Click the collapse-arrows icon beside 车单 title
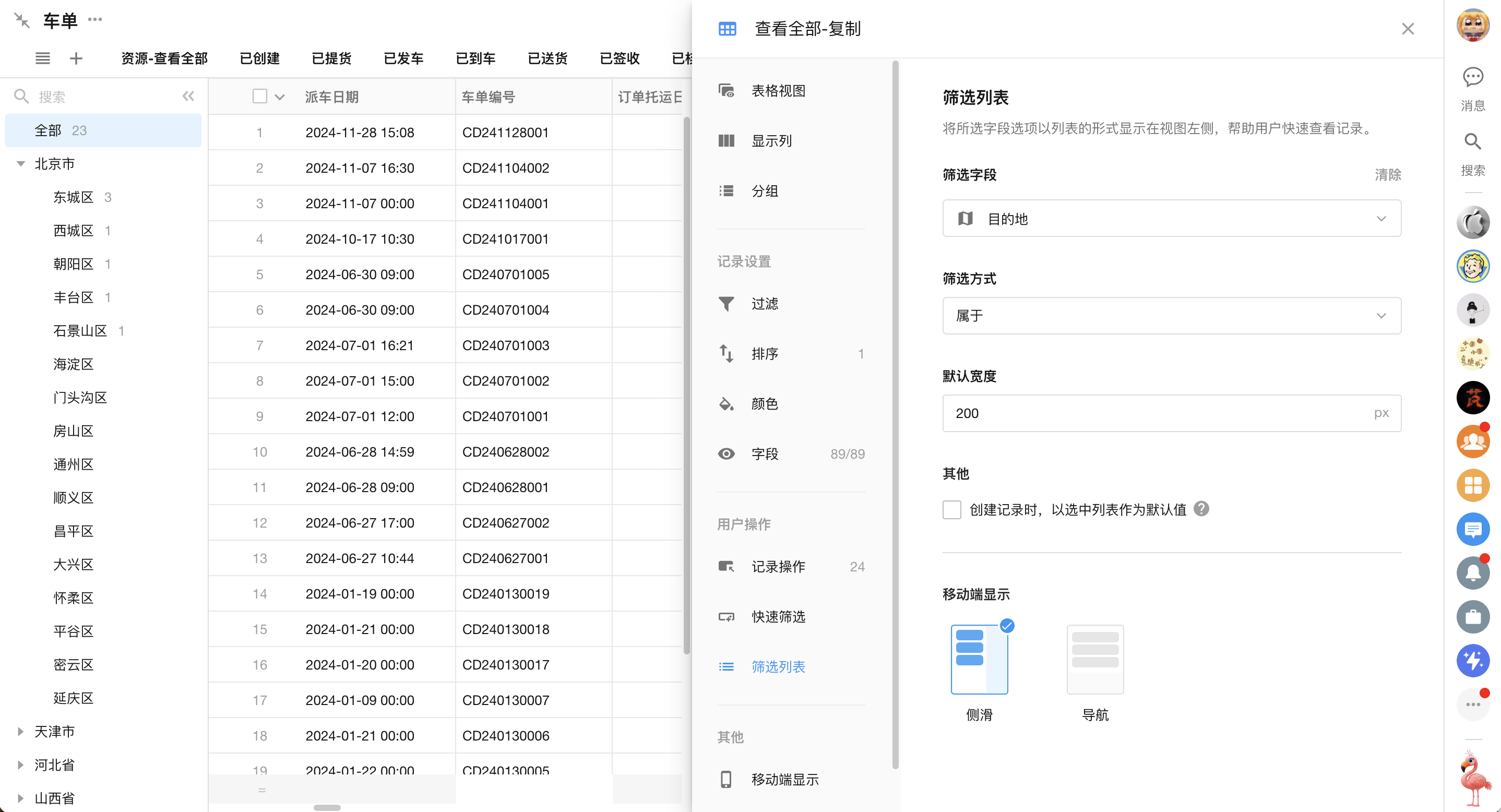 [22, 21]
